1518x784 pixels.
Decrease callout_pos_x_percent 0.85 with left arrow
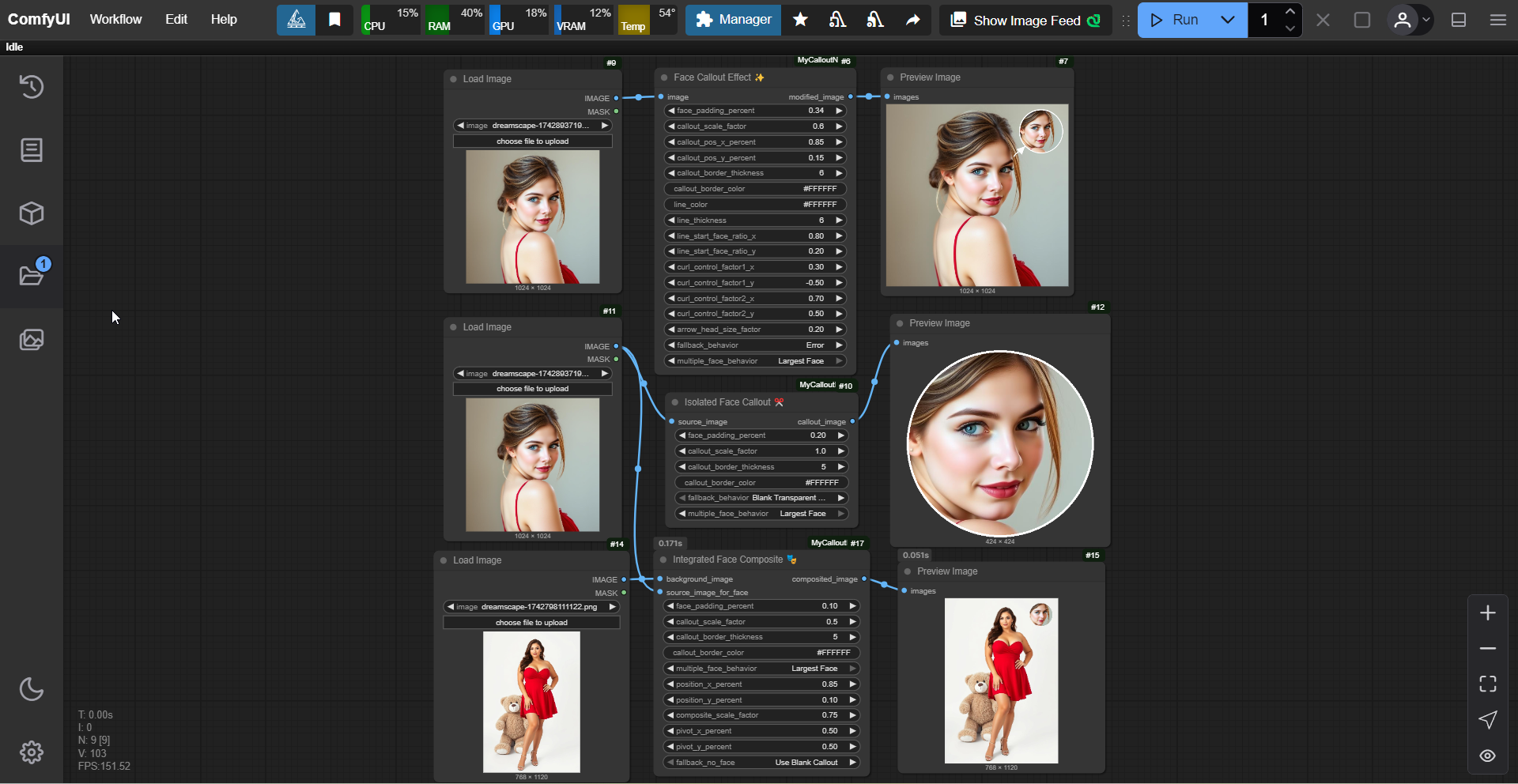[x=671, y=142]
